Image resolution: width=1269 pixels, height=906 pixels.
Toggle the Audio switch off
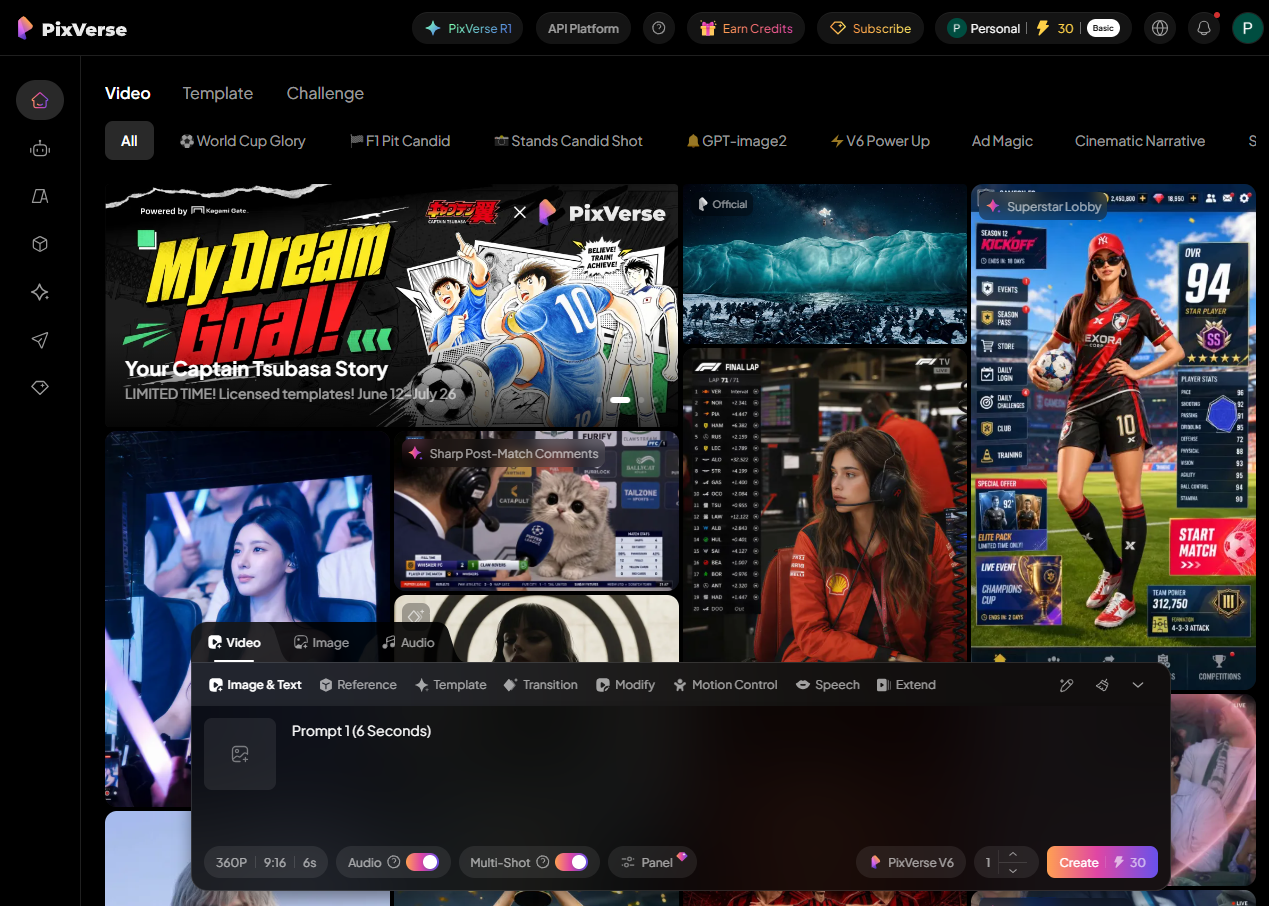(x=422, y=862)
